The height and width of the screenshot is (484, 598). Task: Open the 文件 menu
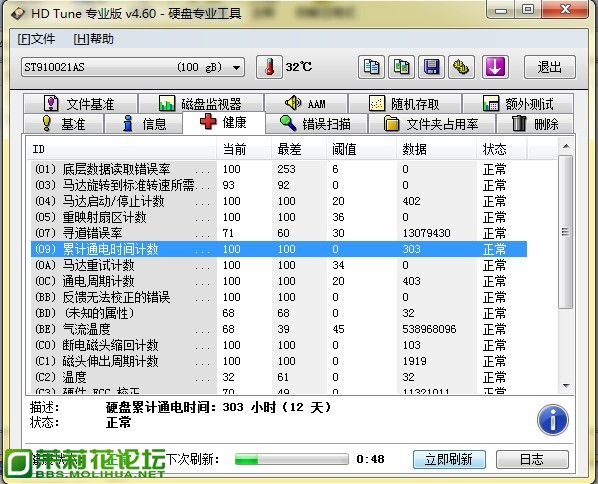click(x=36, y=39)
